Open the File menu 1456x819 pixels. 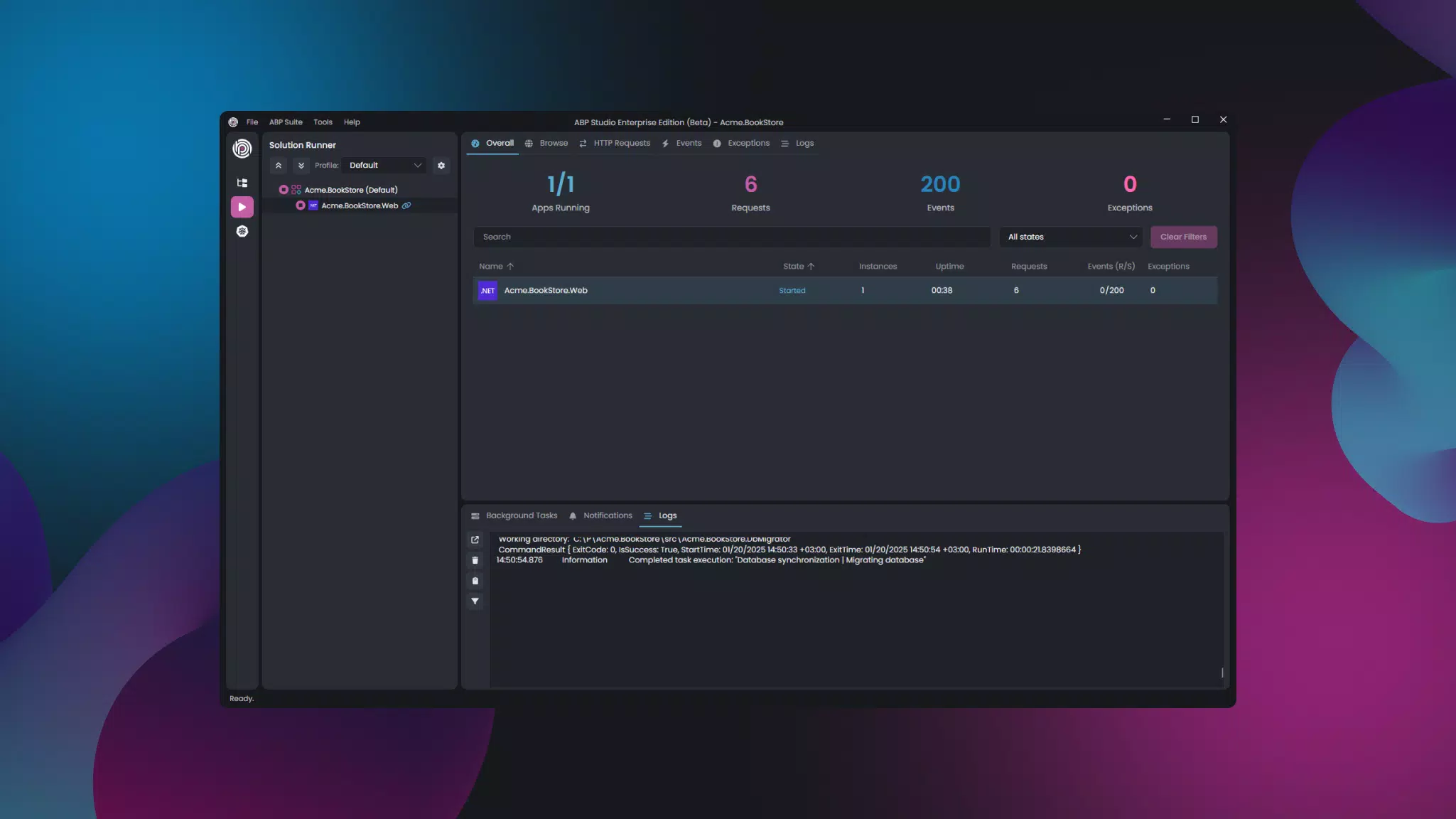[x=252, y=122]
